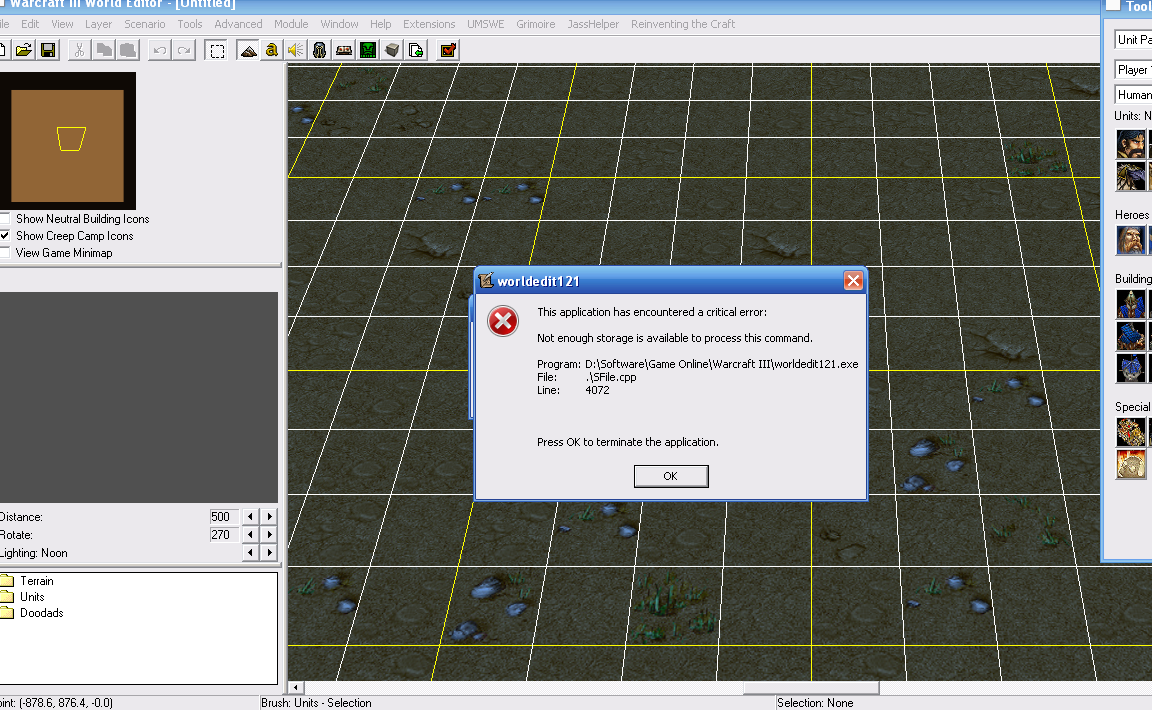Select the hero portrait under Heroes
Image resolution: width=1152 pixels, height=710 pixels.
1131,240
